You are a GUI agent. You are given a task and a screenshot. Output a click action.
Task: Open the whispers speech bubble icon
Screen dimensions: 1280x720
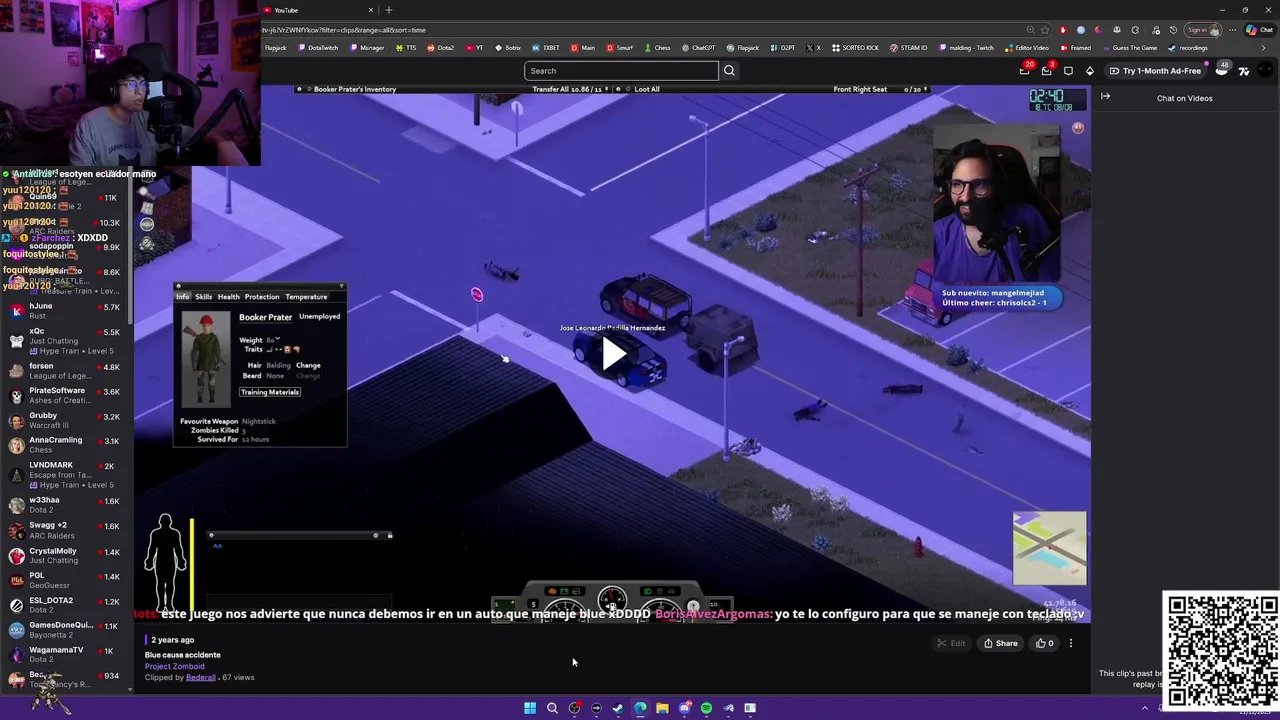1068,71
